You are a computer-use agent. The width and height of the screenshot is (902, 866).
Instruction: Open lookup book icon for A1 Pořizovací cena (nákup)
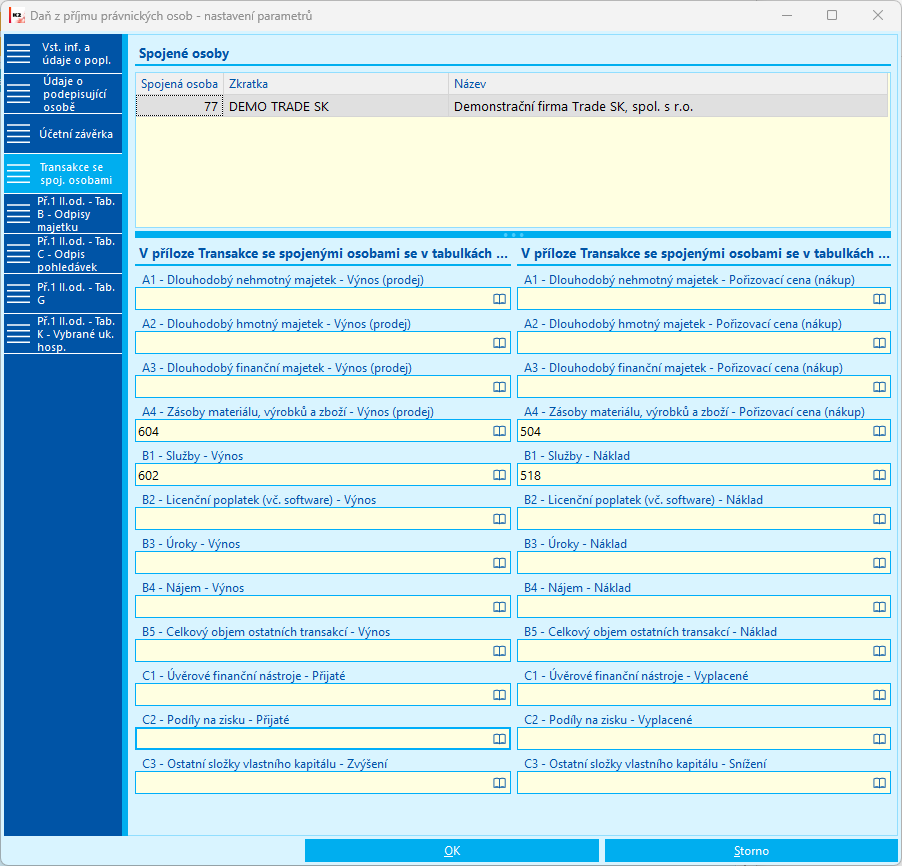click(x=879, y=299)
